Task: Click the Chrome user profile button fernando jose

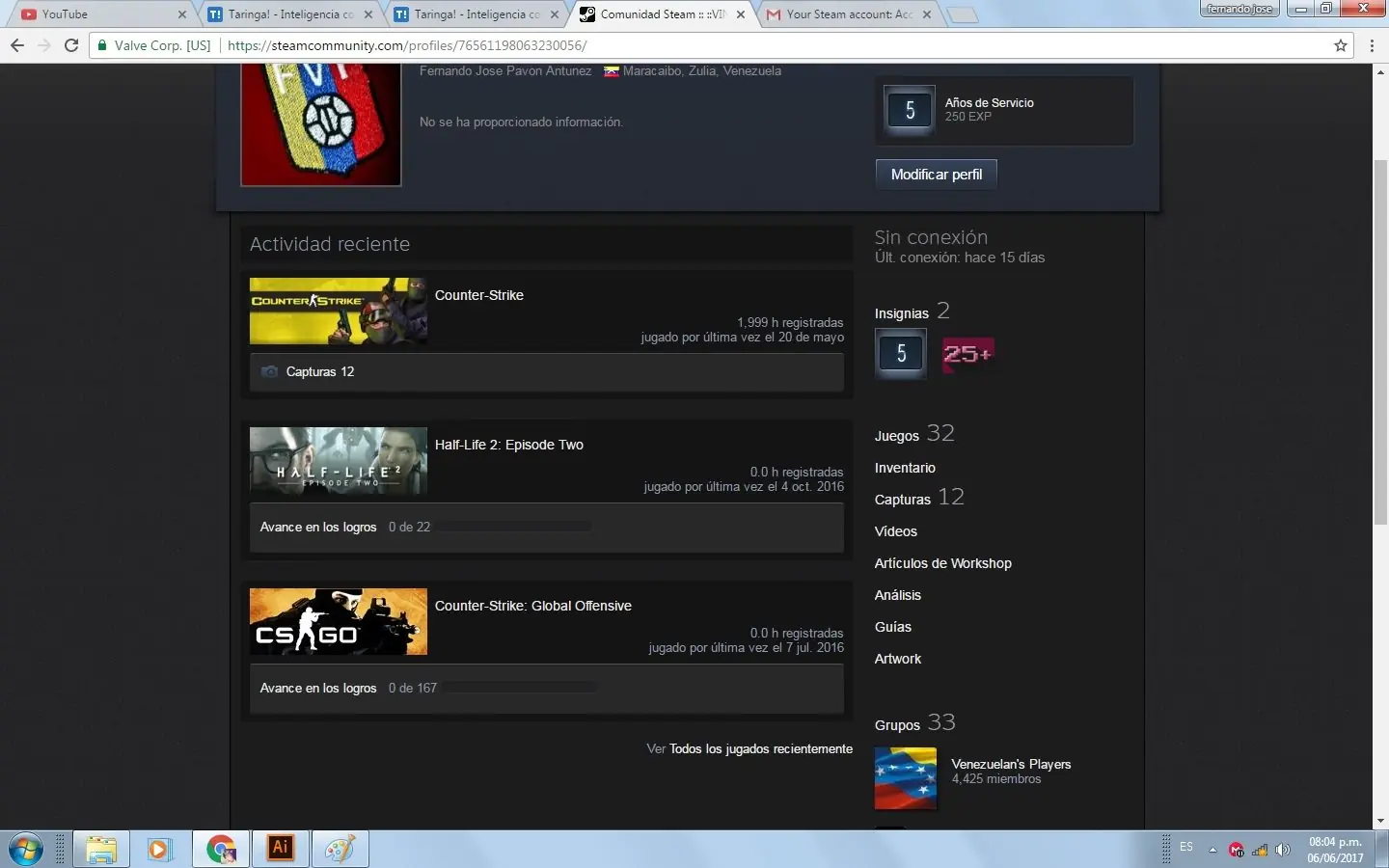Action: [1240, 9]
